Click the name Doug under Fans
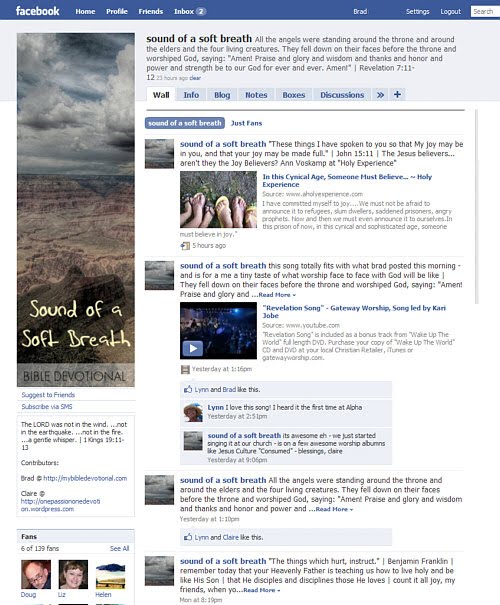The image size is (500, 605). coord(28,595)
